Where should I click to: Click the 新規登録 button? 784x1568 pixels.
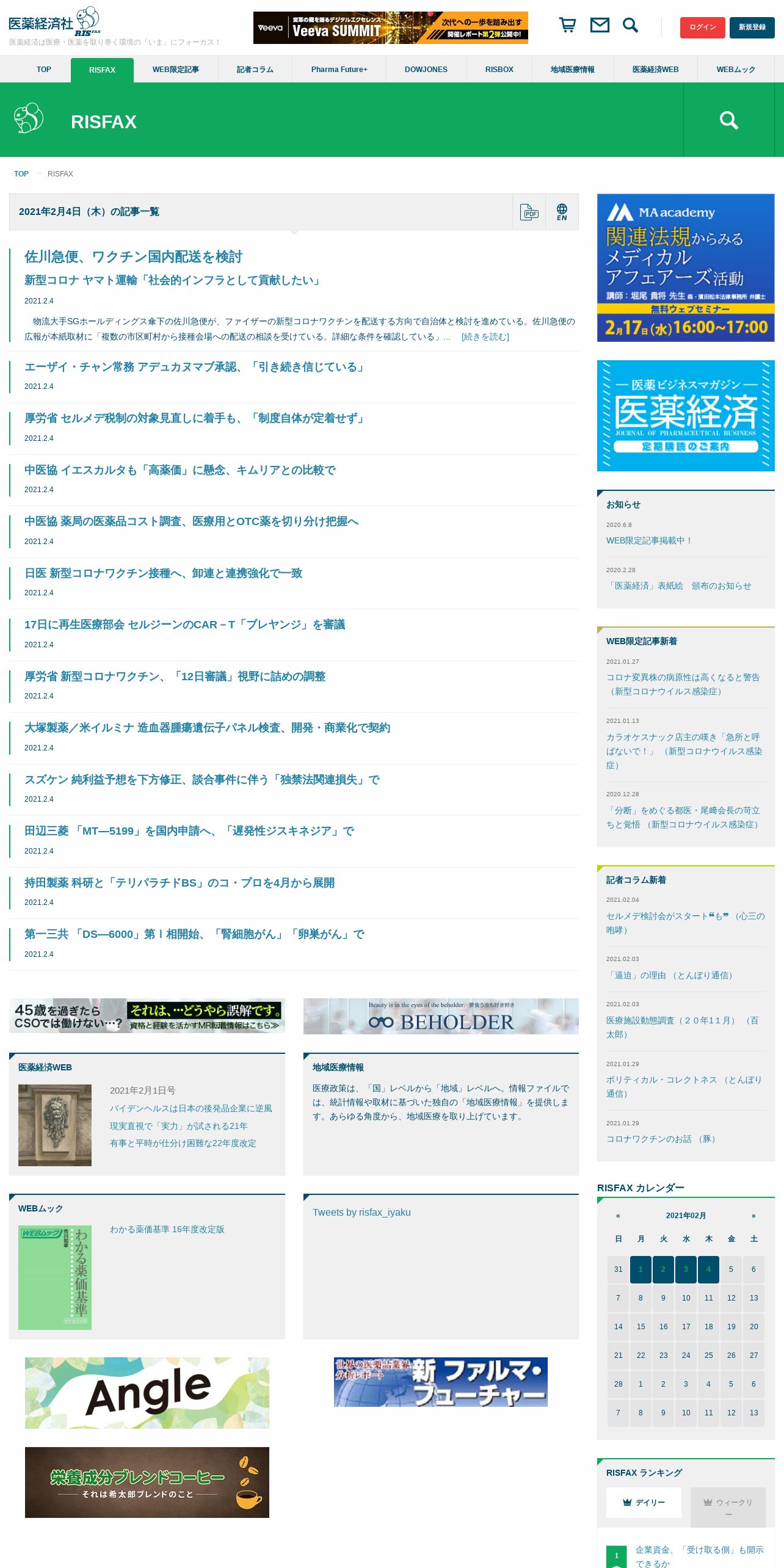point(752,27)
